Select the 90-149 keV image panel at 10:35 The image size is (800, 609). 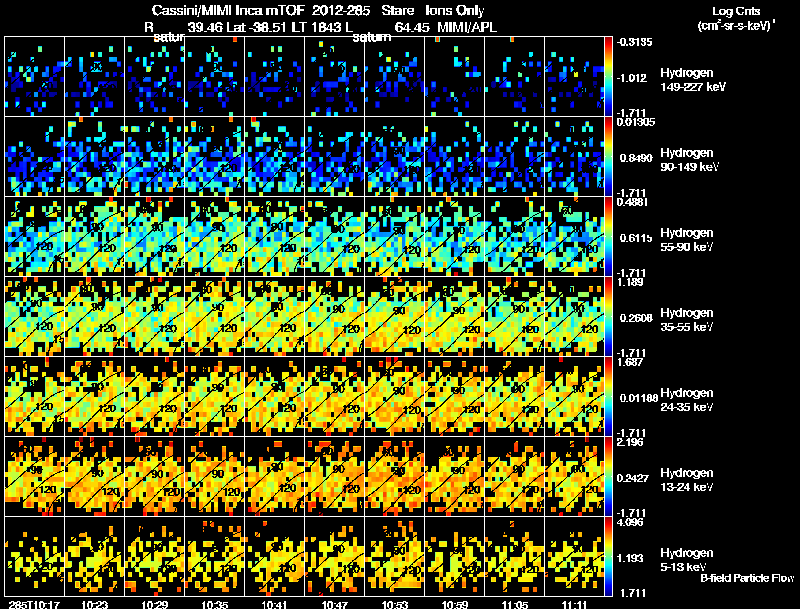coord(214,157)
